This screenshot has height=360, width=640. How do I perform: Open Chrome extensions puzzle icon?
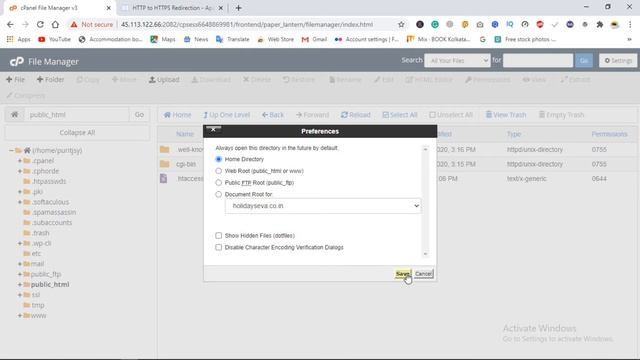coord(600,24)
